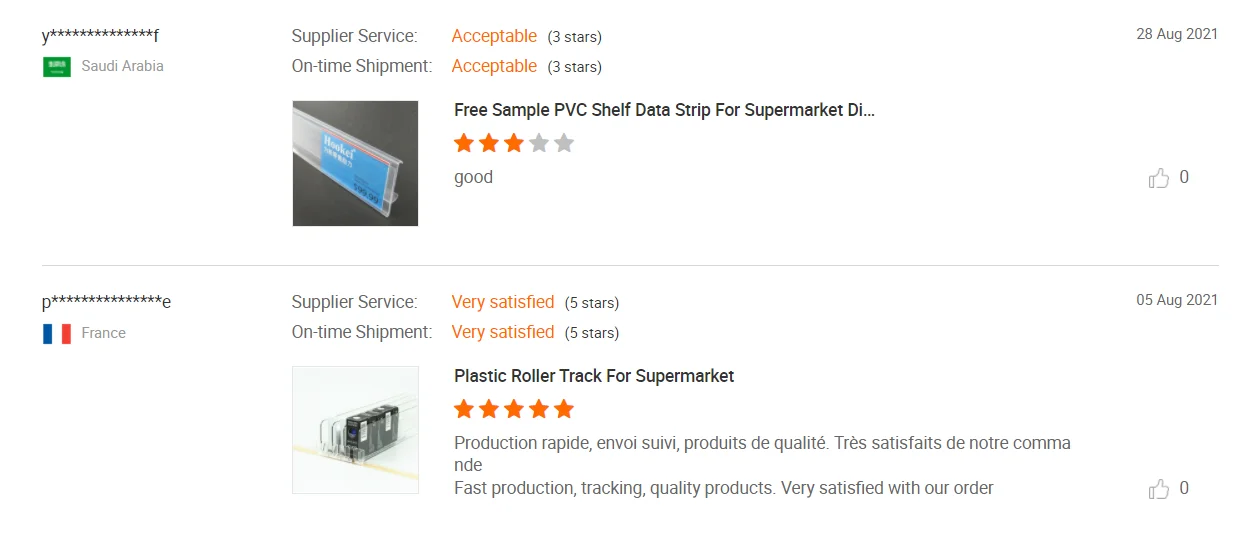Click the Saudi Arabia flag icon
This screenshot has width=1234, height=553.
57,67
